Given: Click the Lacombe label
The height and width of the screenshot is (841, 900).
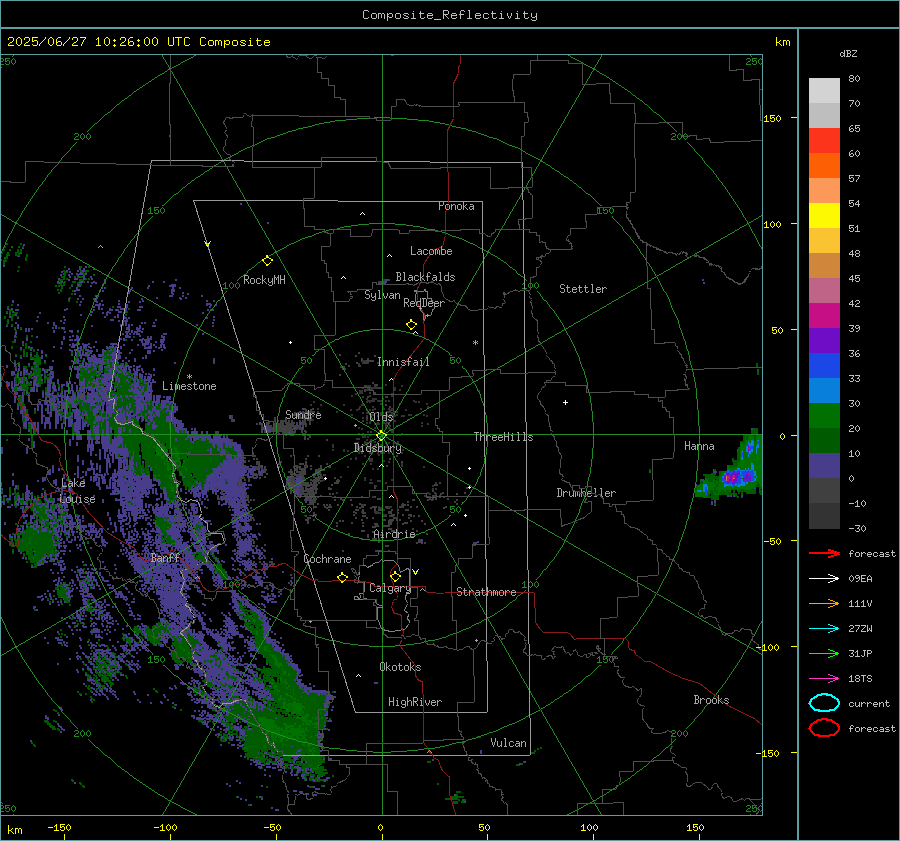Looking at the screenshot, I should (x=431, y=251).
